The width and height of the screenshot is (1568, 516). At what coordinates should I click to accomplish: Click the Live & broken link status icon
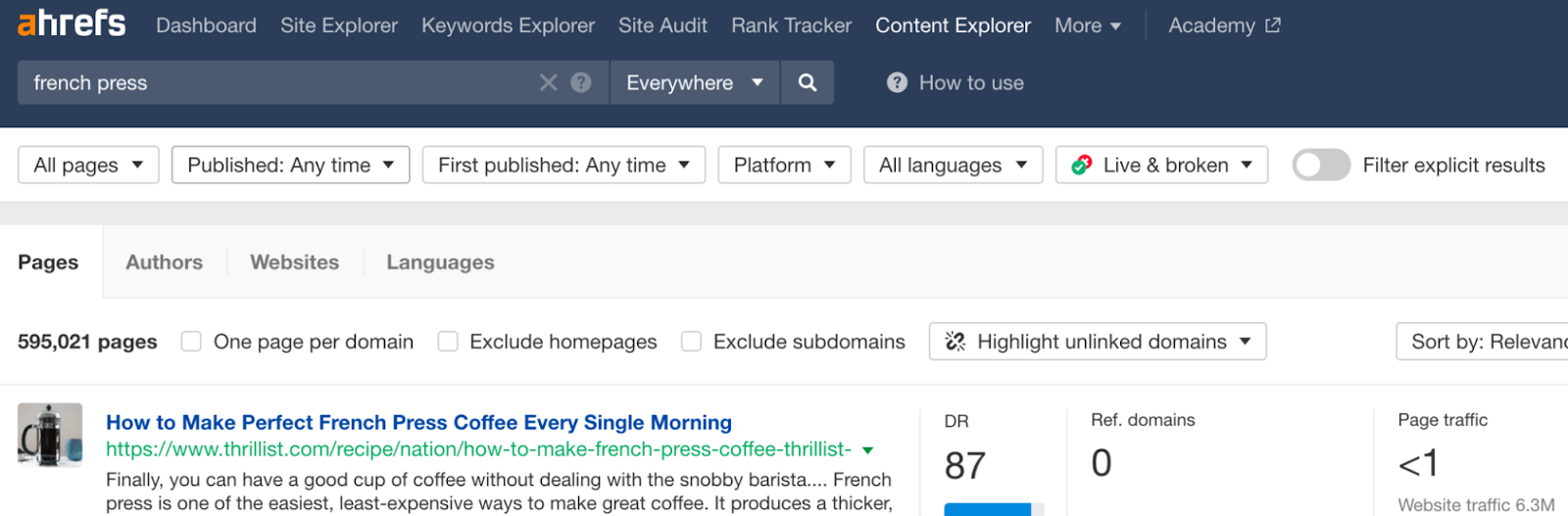tap(1082, 165)
